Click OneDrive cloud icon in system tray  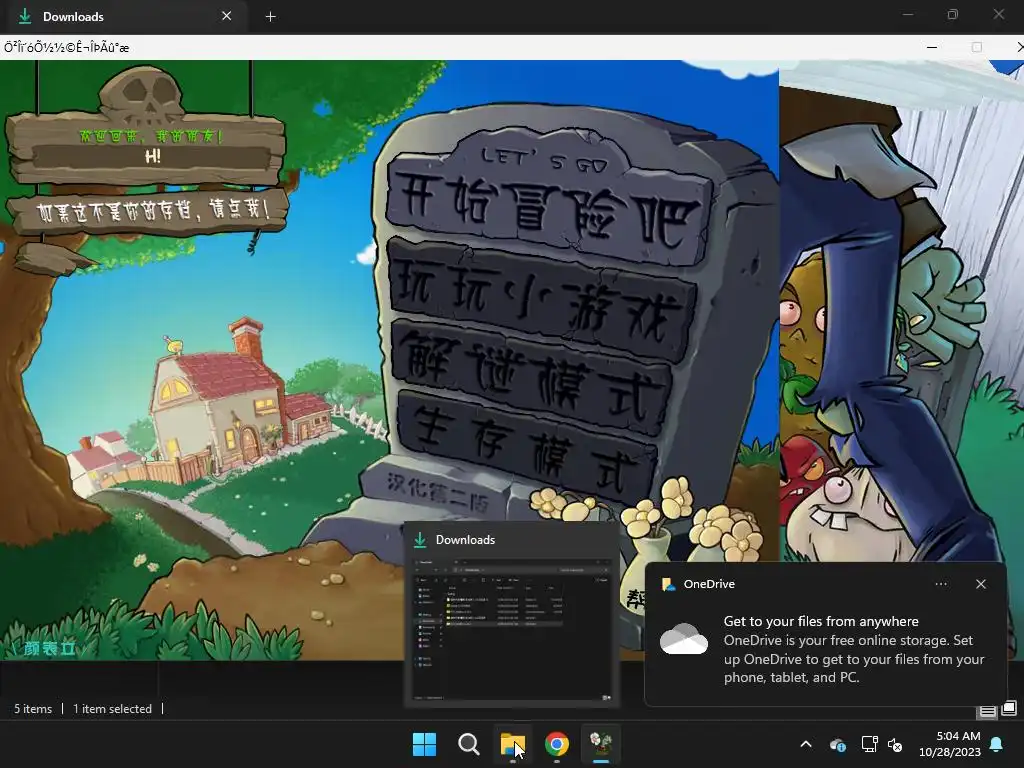click(x=837, y=744)
